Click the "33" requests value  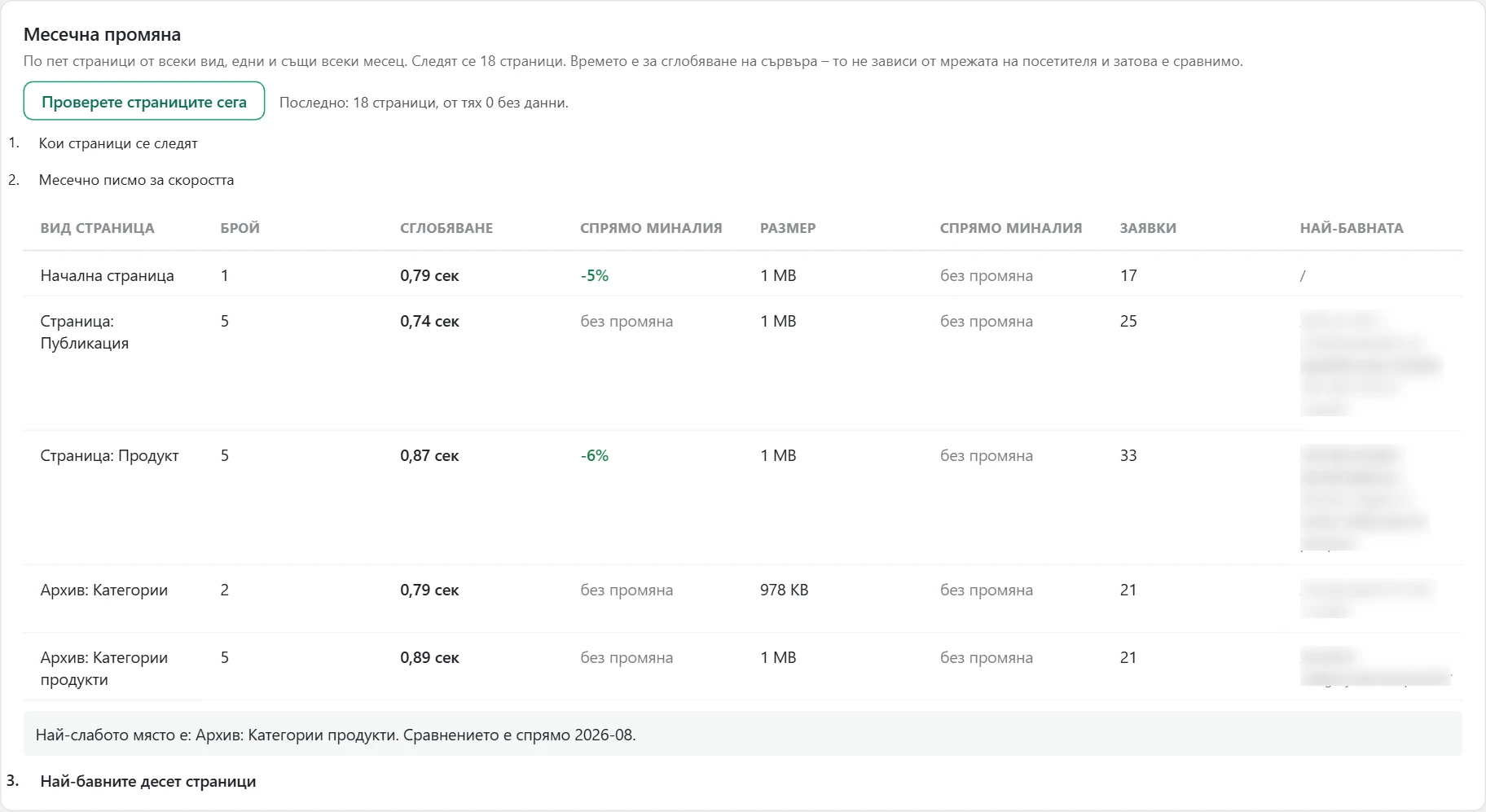click(x=1128, y=455)
